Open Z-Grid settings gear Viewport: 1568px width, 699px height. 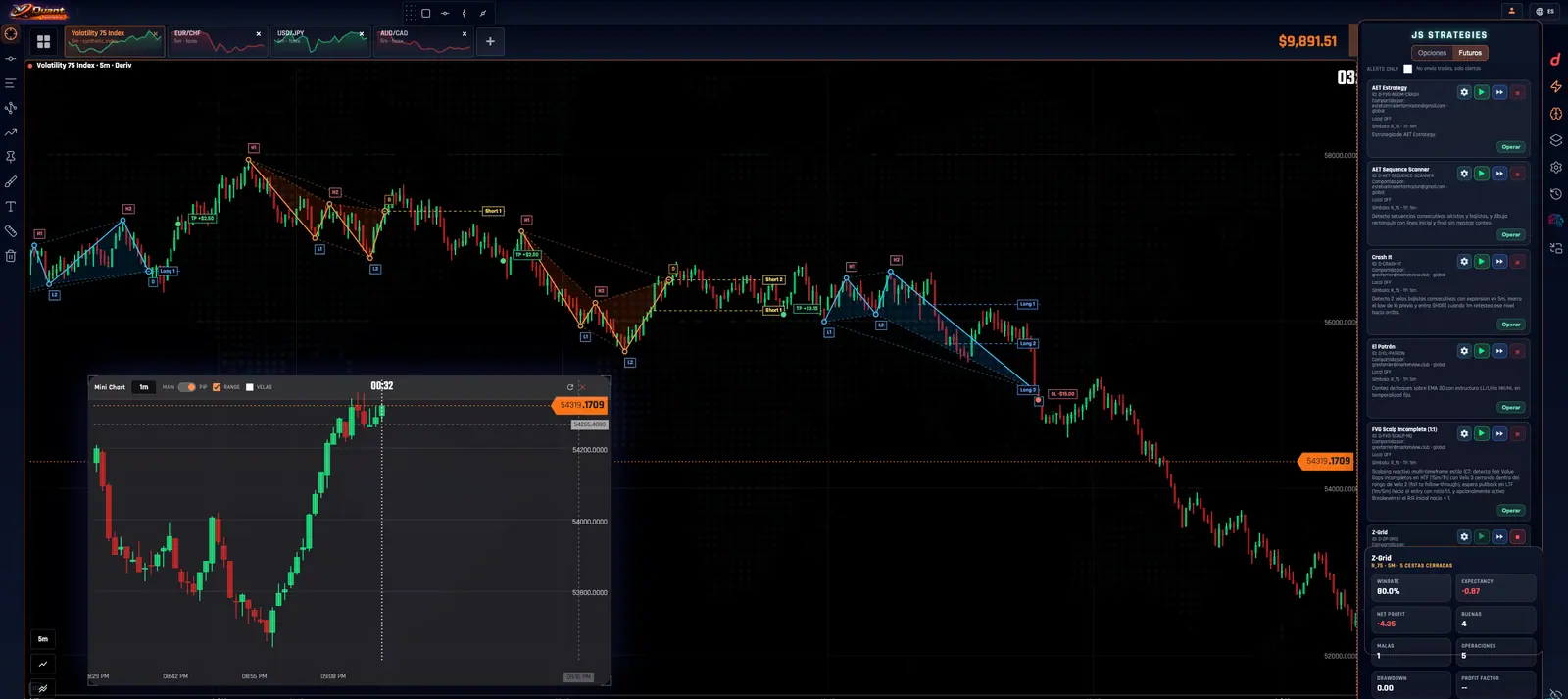(1464, 537)
